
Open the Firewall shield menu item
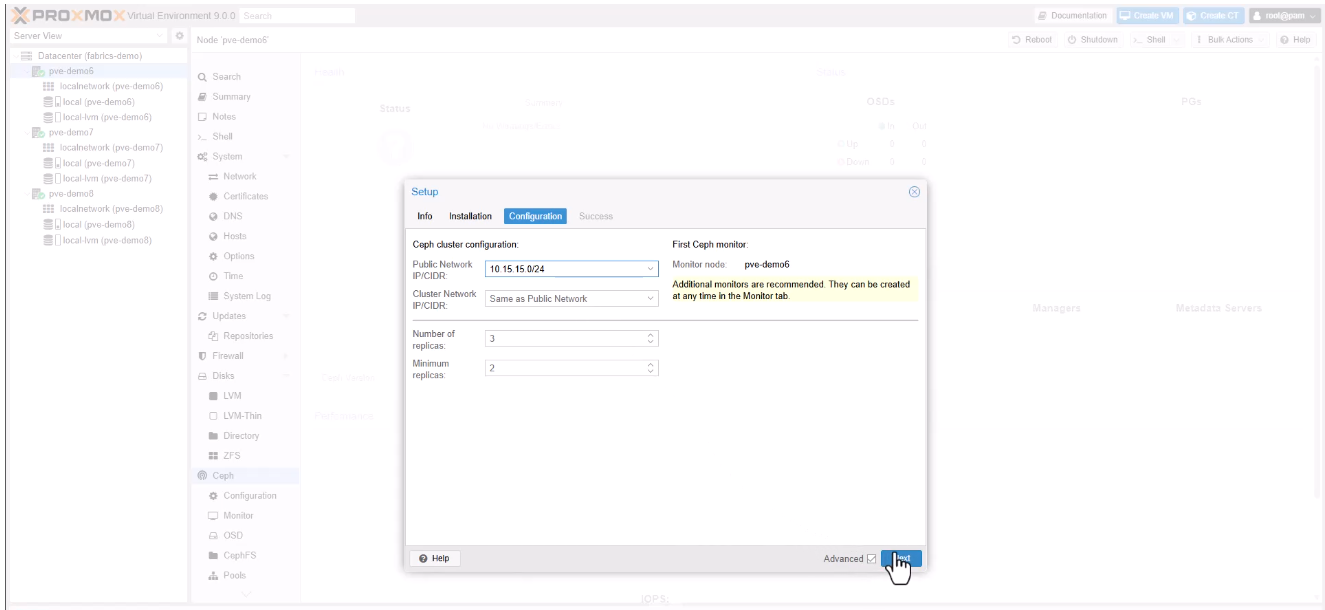202,356
